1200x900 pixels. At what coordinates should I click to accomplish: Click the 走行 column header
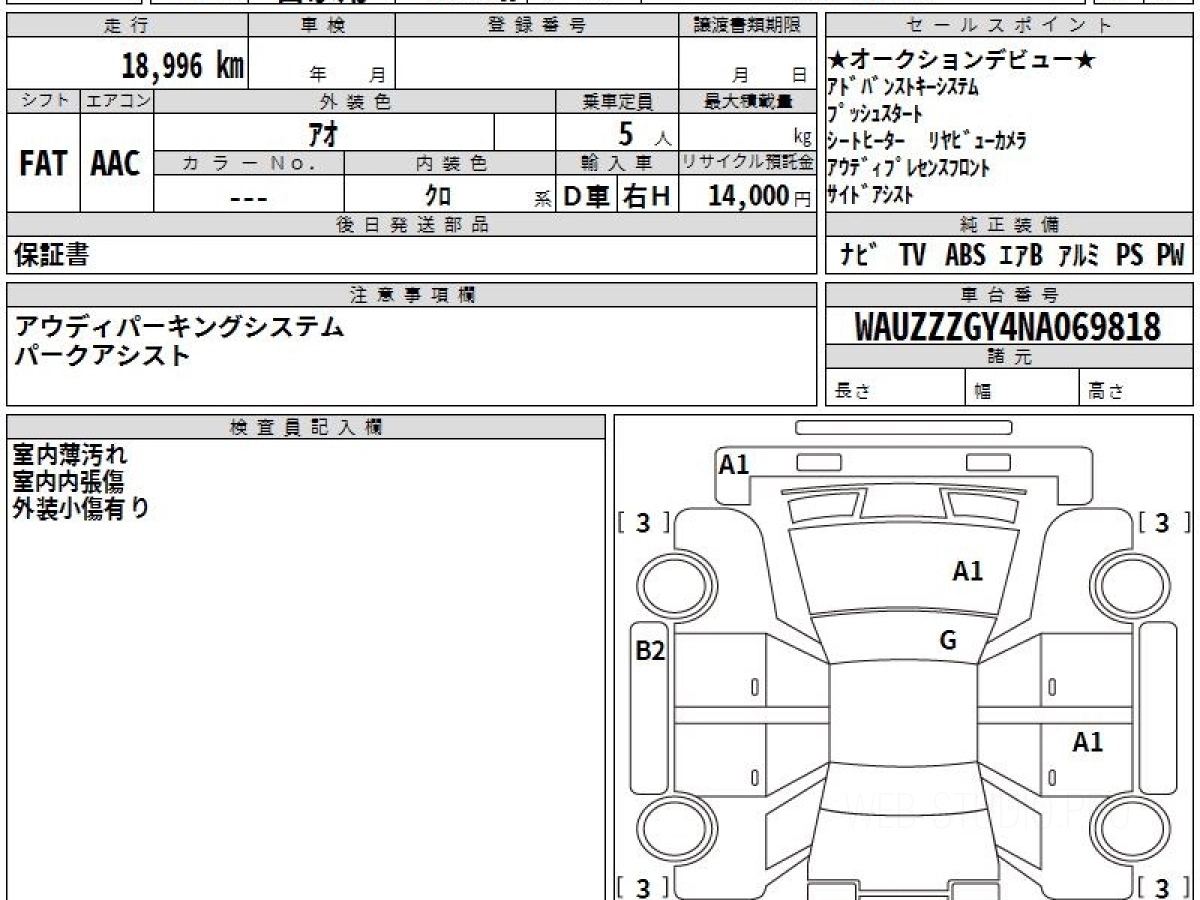pos(126,26)
